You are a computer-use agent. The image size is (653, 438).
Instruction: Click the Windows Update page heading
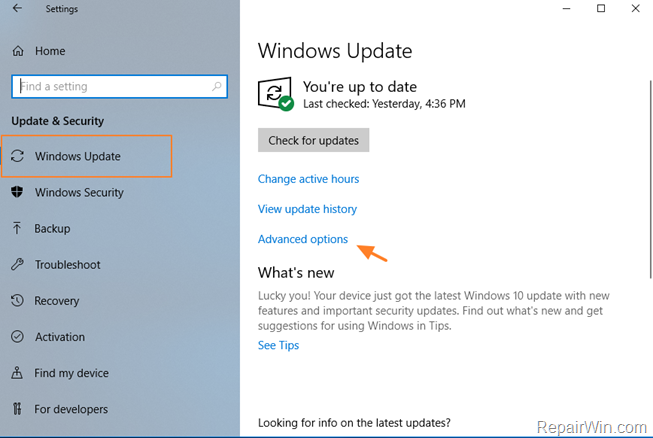click(335, 51)
